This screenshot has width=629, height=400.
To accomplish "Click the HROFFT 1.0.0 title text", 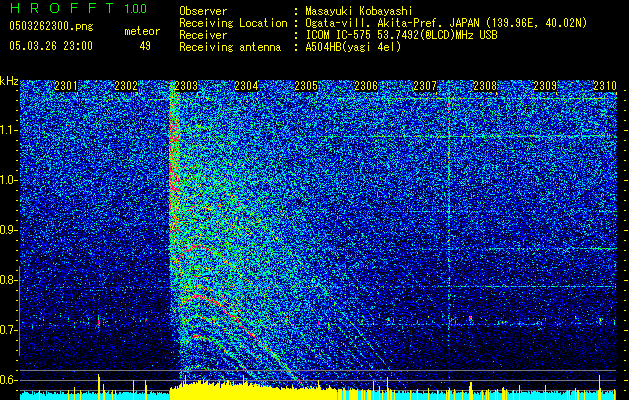I will click(78, 8).
